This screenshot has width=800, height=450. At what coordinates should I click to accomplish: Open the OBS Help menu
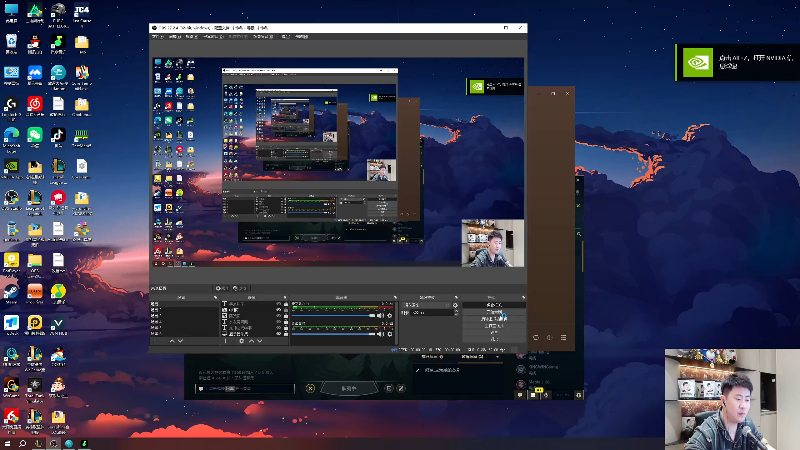pyautogui.click(x=302, y=37)
